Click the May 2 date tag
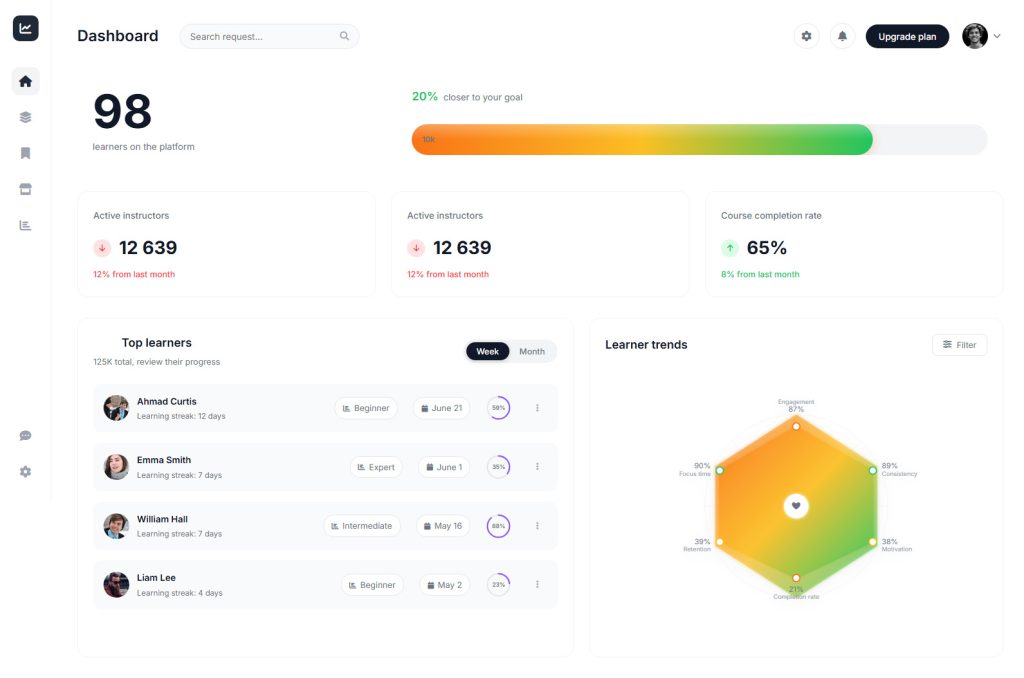Screen dimensions: 1024x678 [445, 585]
